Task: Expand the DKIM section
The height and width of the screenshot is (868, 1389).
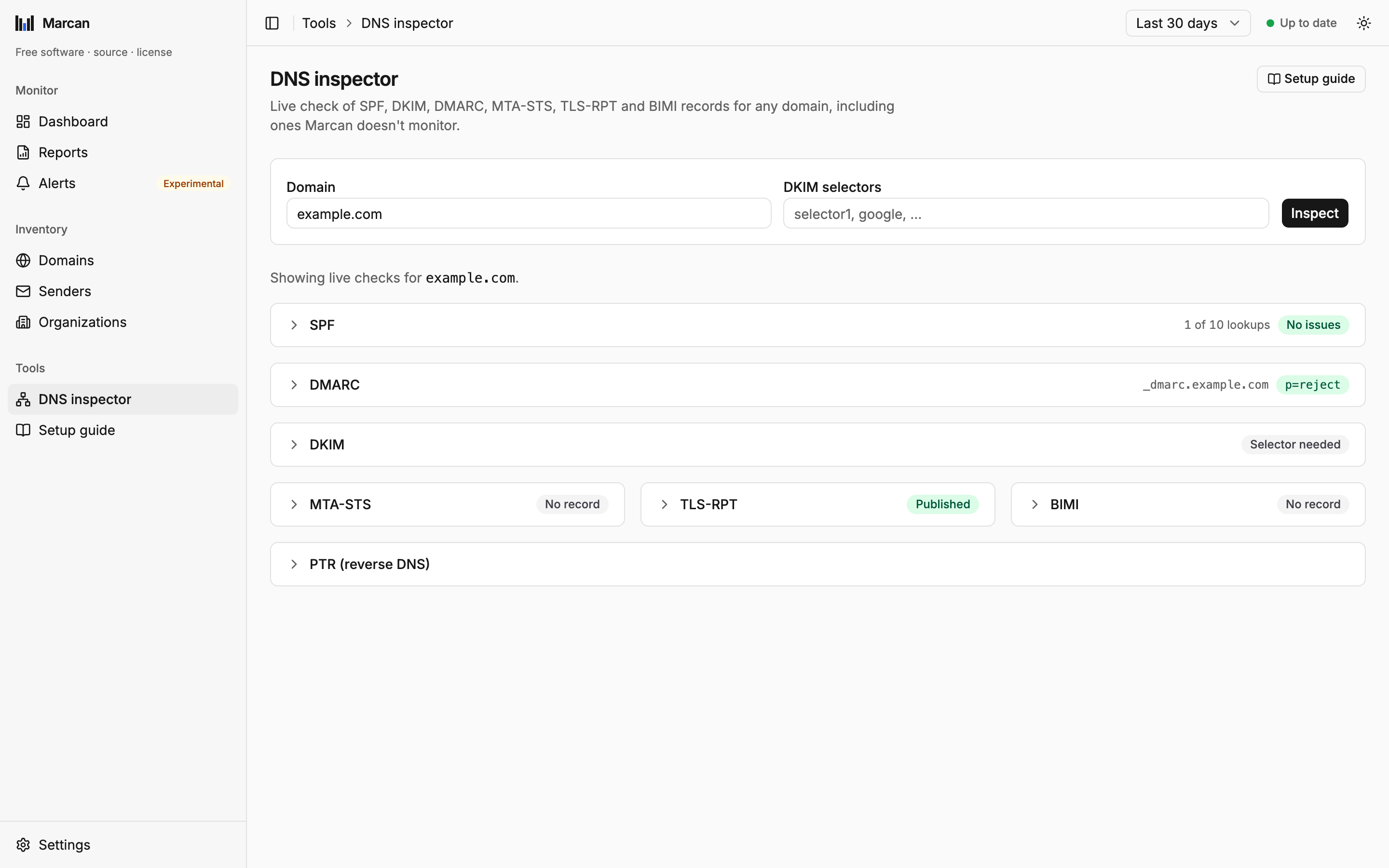Action: coord(817,444)
